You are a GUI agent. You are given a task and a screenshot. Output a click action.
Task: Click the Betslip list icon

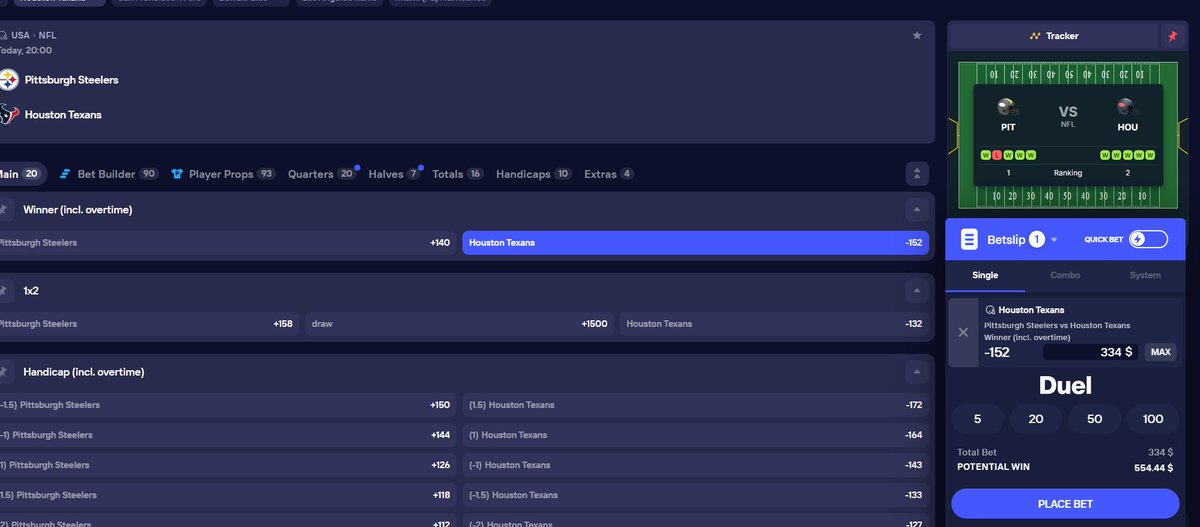click(x=968, y=240)
